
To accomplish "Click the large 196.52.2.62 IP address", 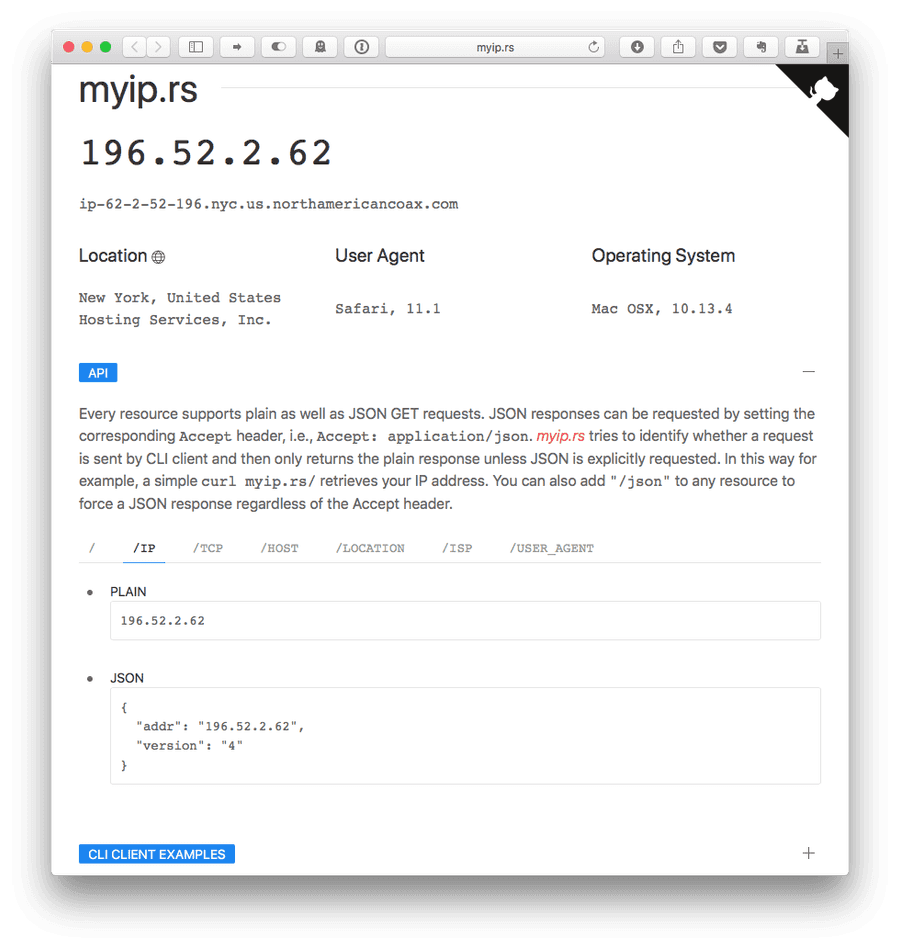I will (206, 153).
